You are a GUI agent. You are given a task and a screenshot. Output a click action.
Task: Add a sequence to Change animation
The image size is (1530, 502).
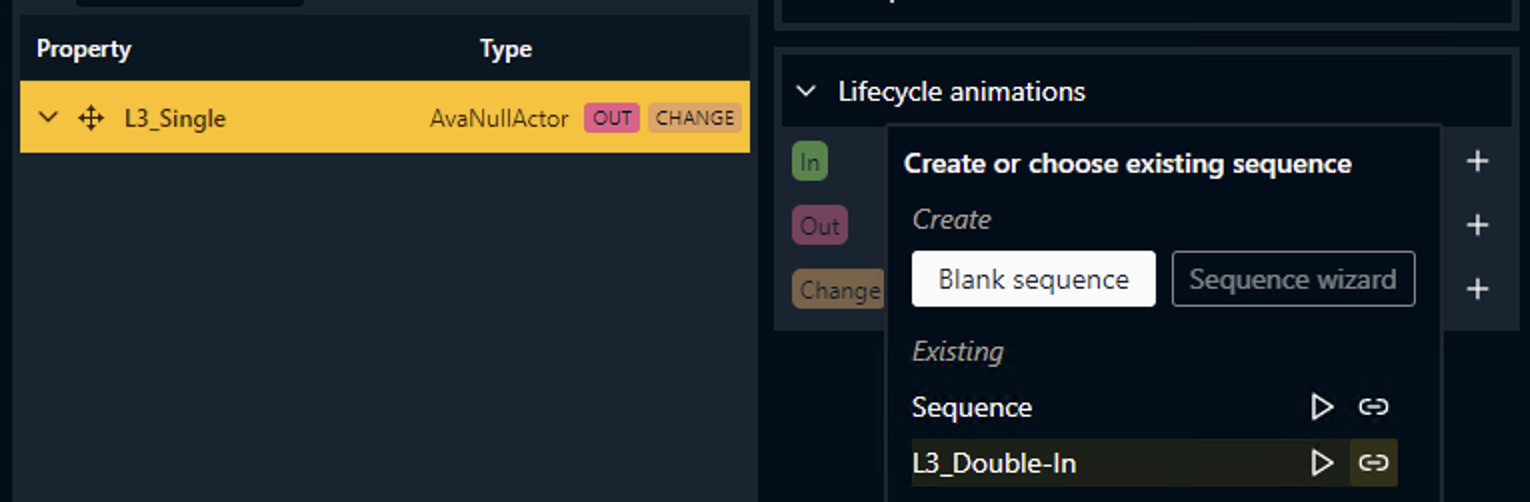[1477, 289]
